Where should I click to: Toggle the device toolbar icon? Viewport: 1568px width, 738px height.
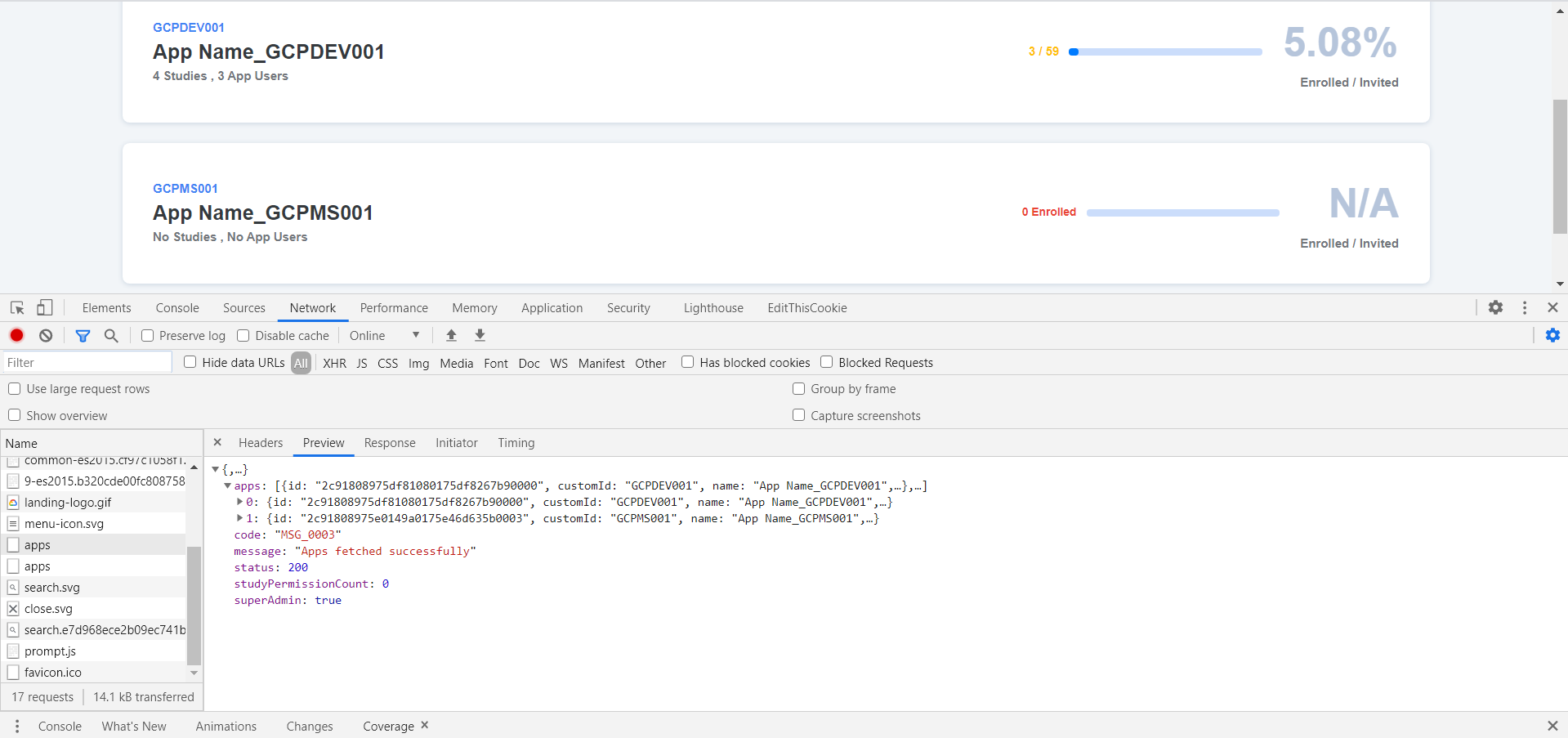coord(45,307)
